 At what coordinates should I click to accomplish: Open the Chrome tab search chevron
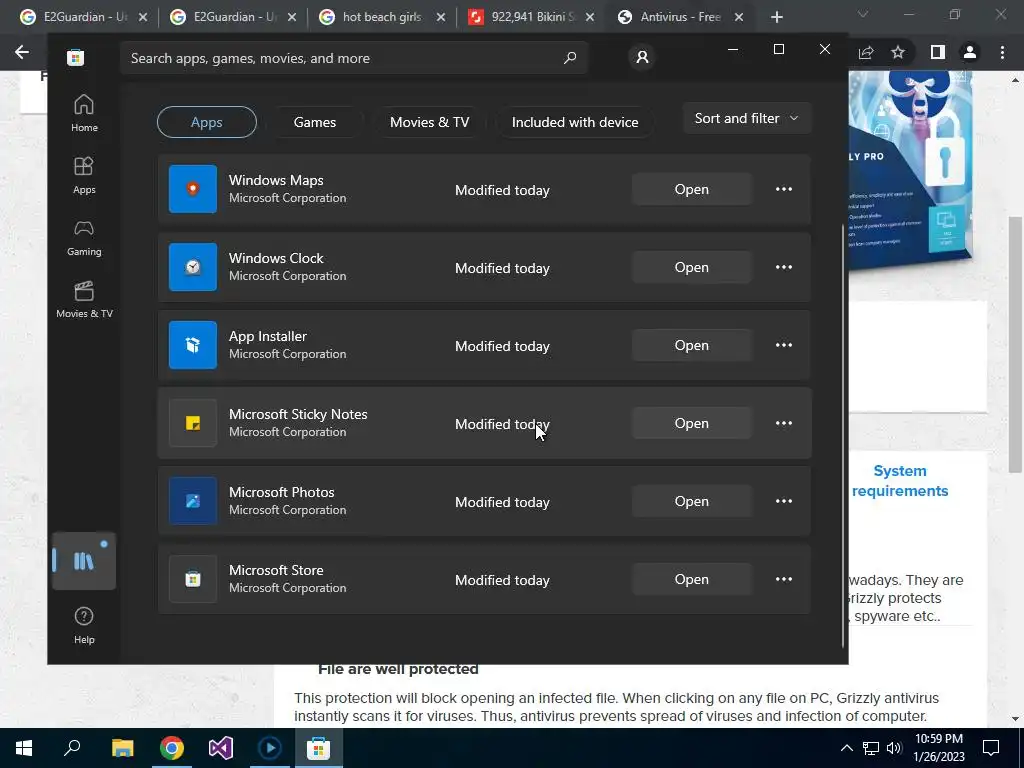point(863,14)
